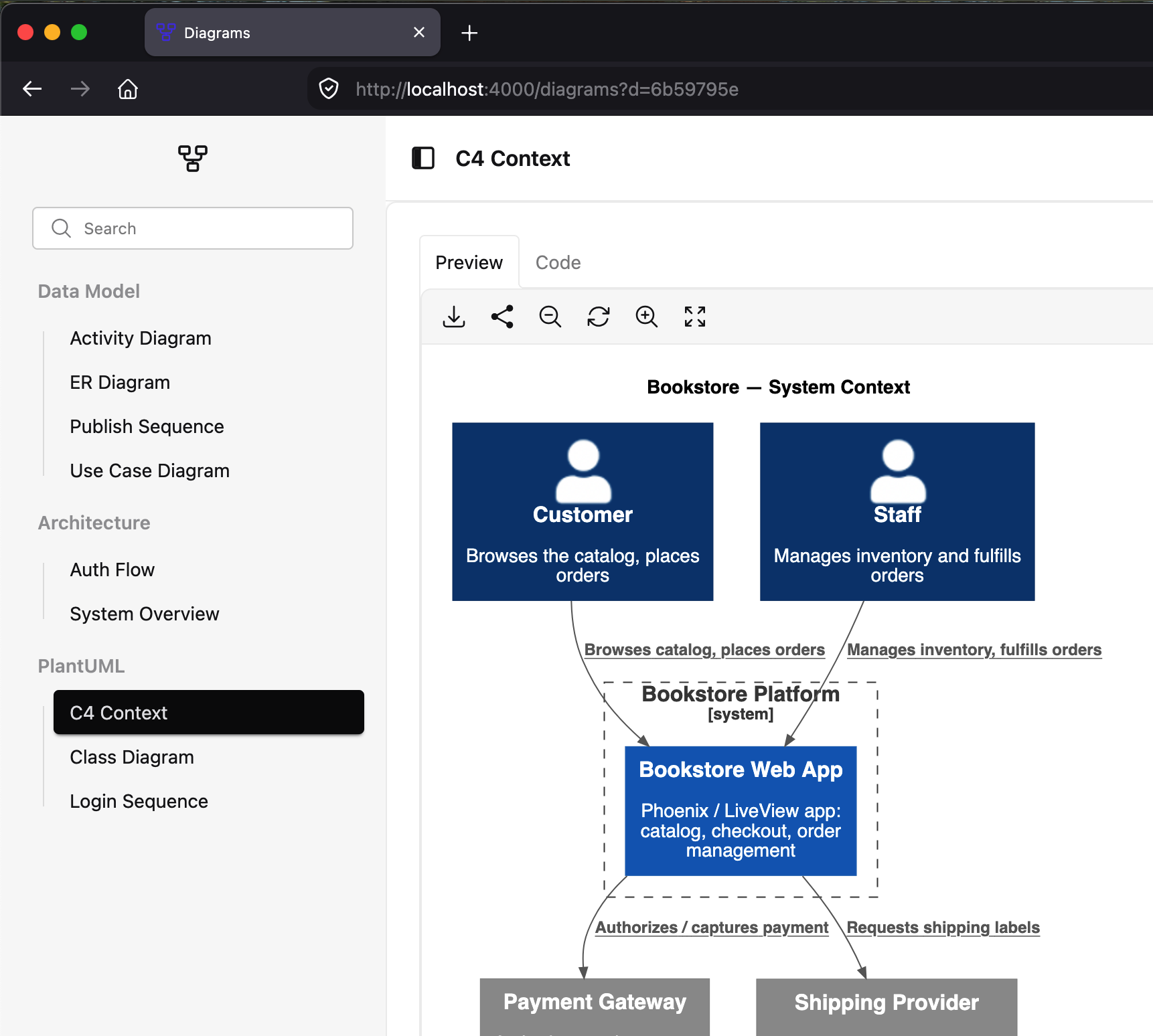Click the Staff person box
The image size is (1153, 1036).
point(897,511)
